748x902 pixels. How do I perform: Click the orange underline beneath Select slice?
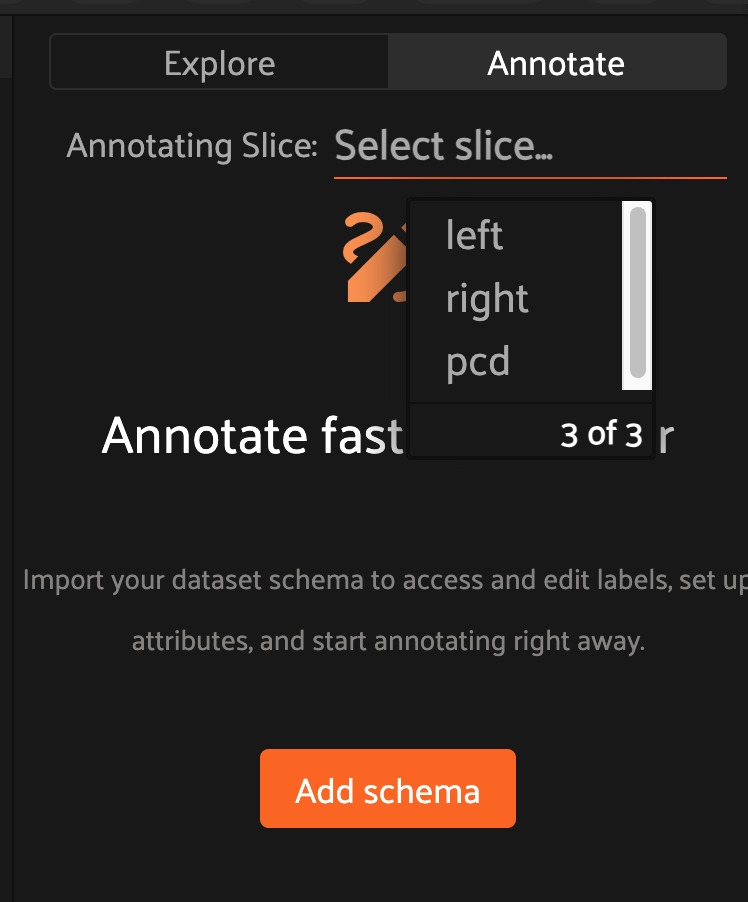(530, 177)
